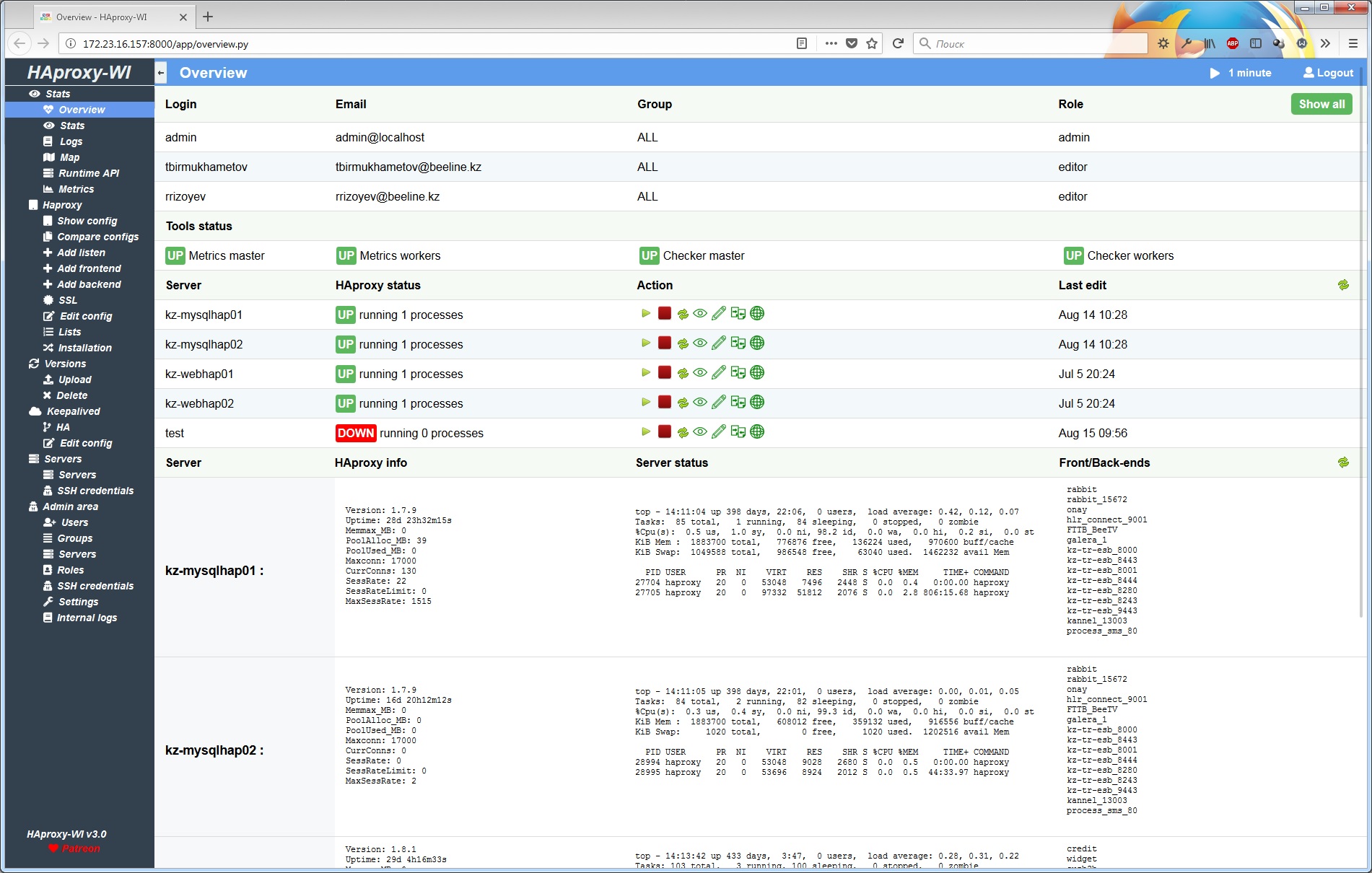Open globe icon for kz-webhap02
Image resolution: width=1372 pixels, height=873 pixels.
coord(757,403)
